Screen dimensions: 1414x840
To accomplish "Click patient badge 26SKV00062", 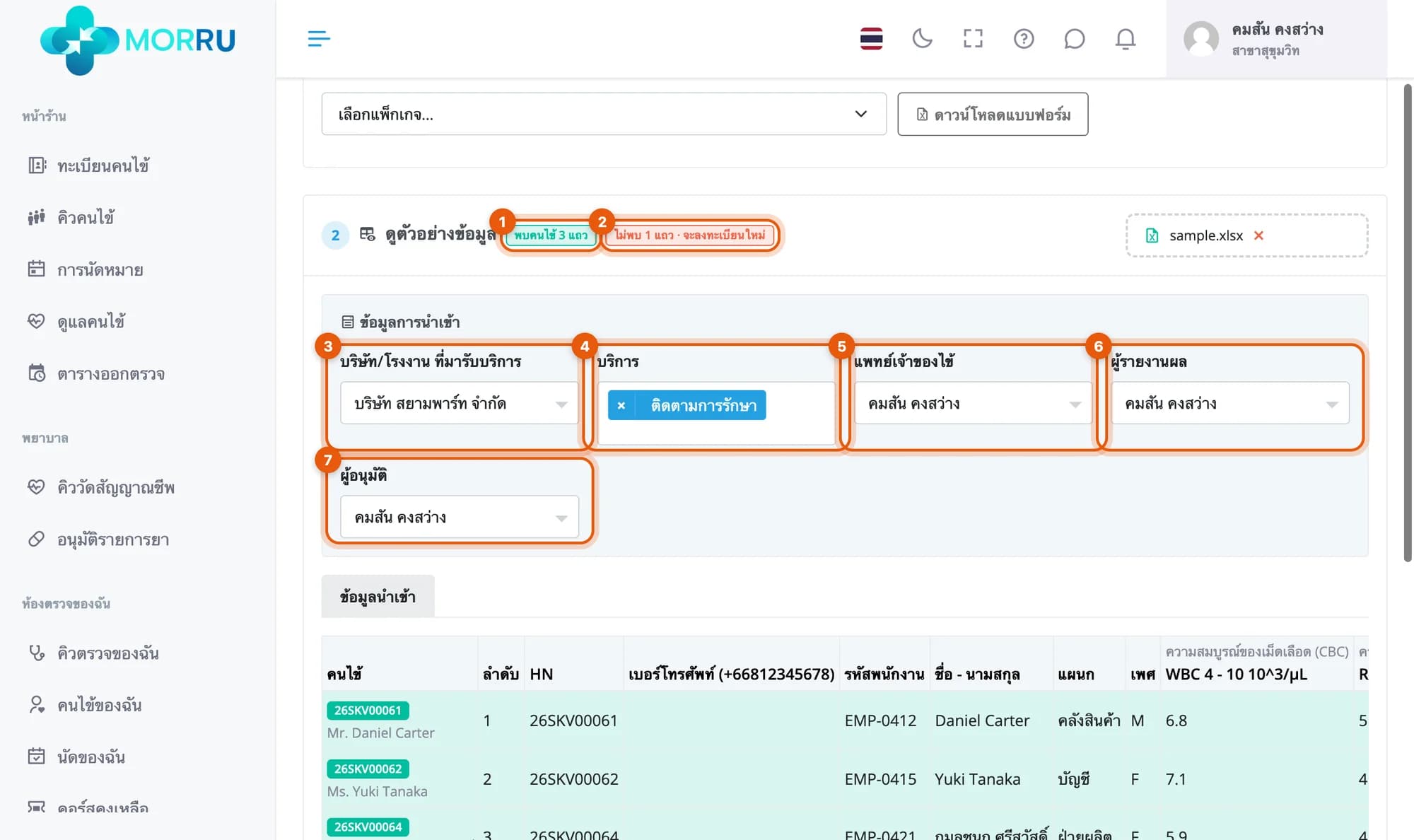I will pyautogui.click(x=368, y=769).
